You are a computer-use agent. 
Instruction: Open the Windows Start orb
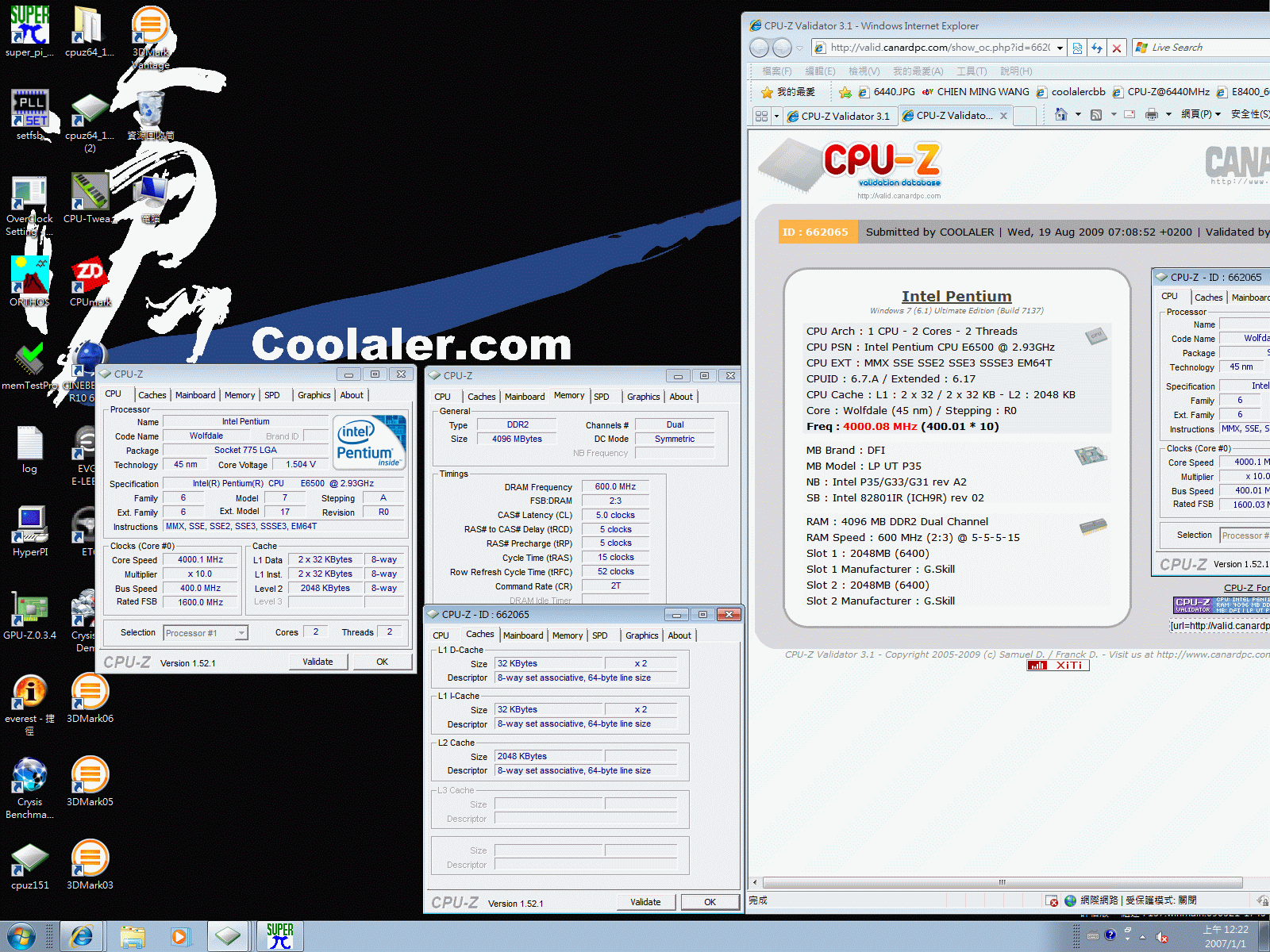pyautogui.click(x=20, y=936)
